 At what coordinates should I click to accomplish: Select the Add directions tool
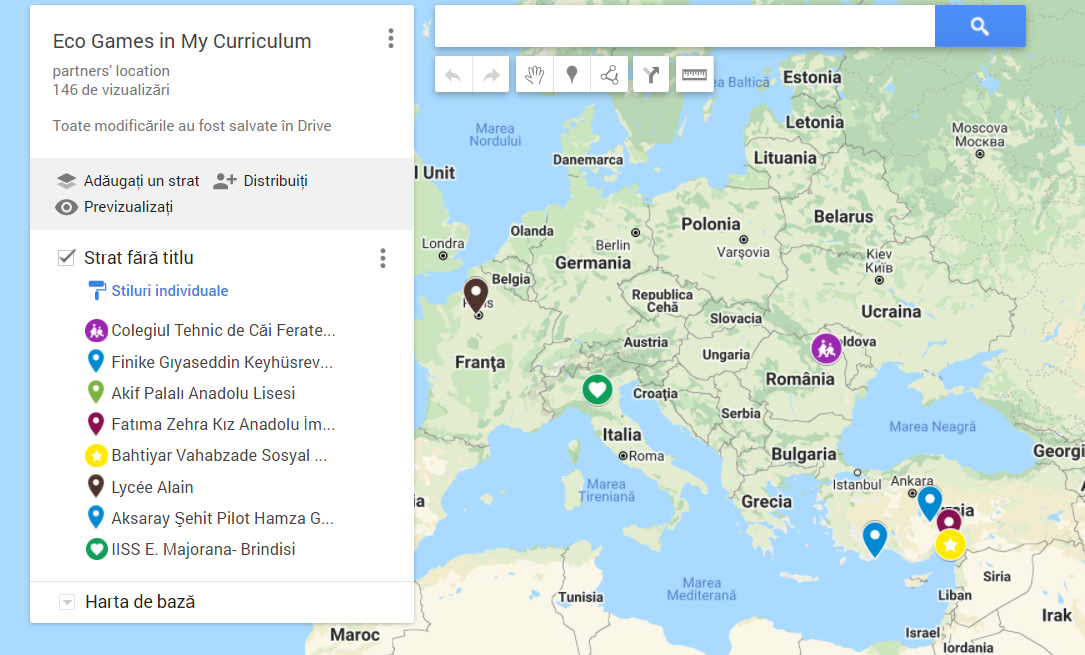[651, 75]
